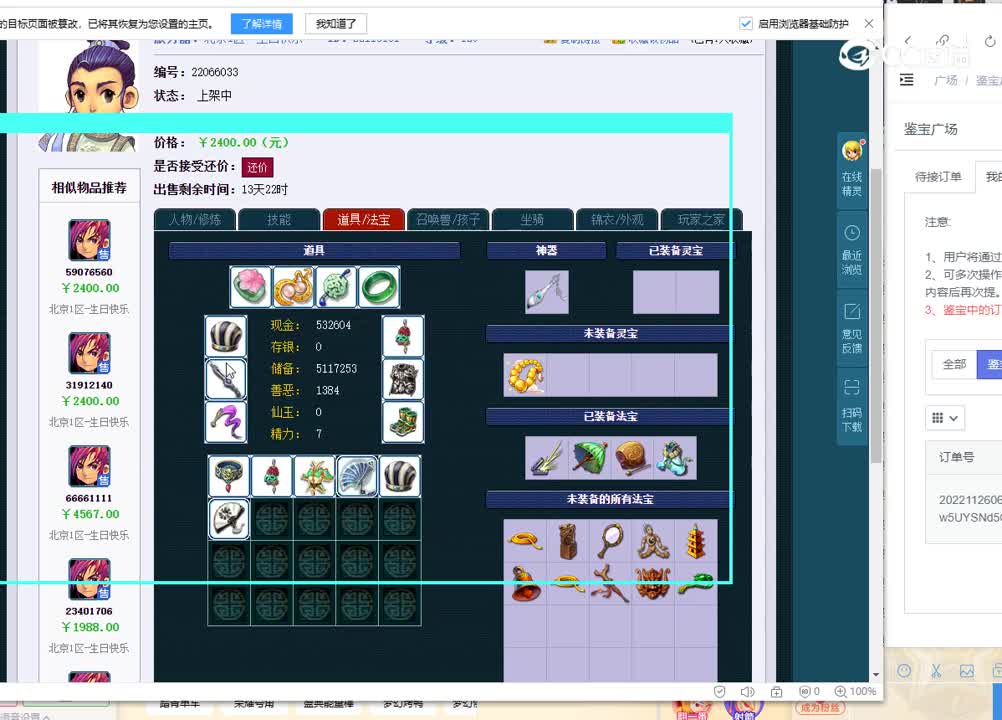Click the equipped striped helmet slot beside 现金
This screenshot has height=720, width=1002.
coord(226,335)
